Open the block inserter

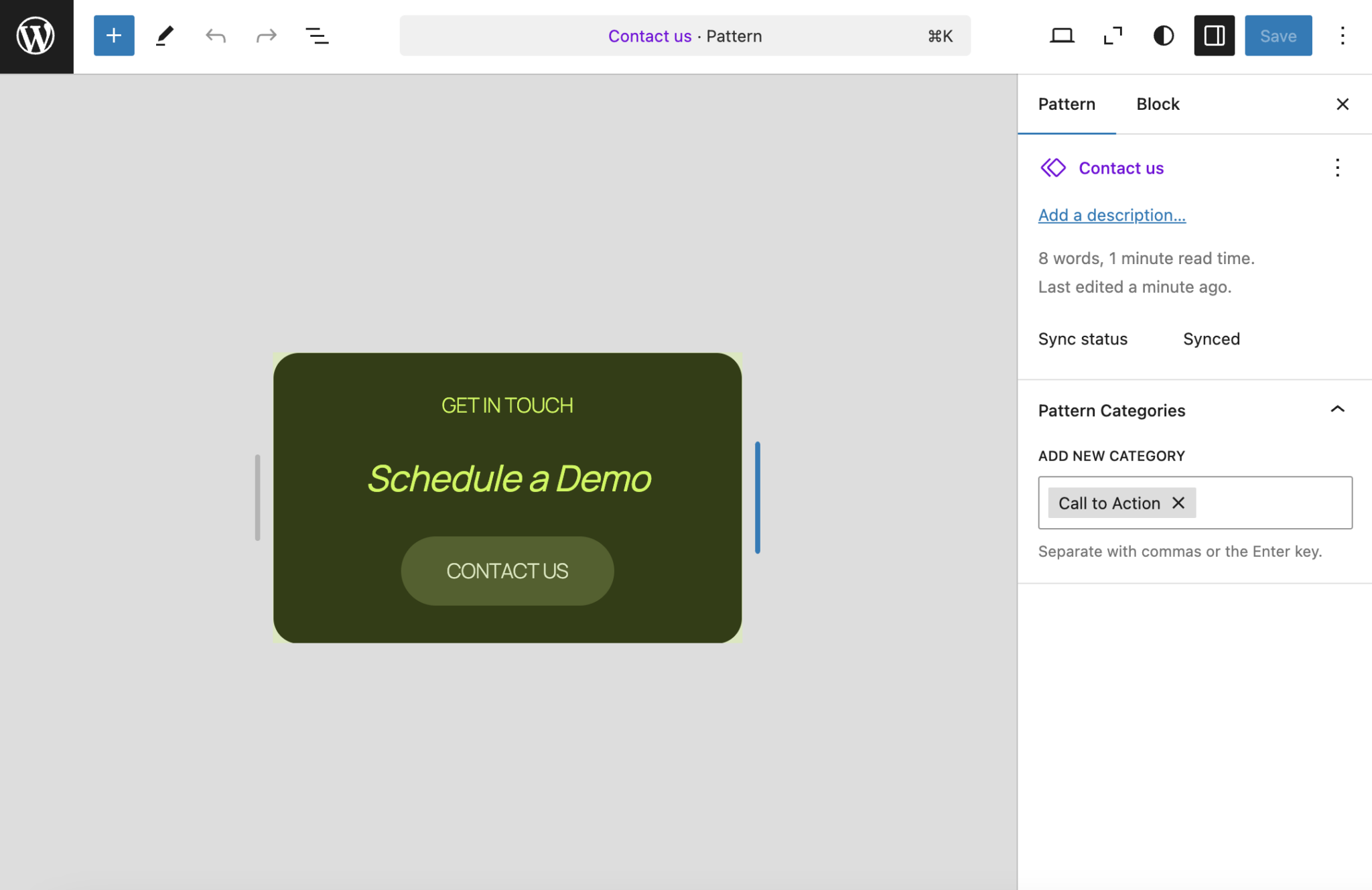point(113,36)
